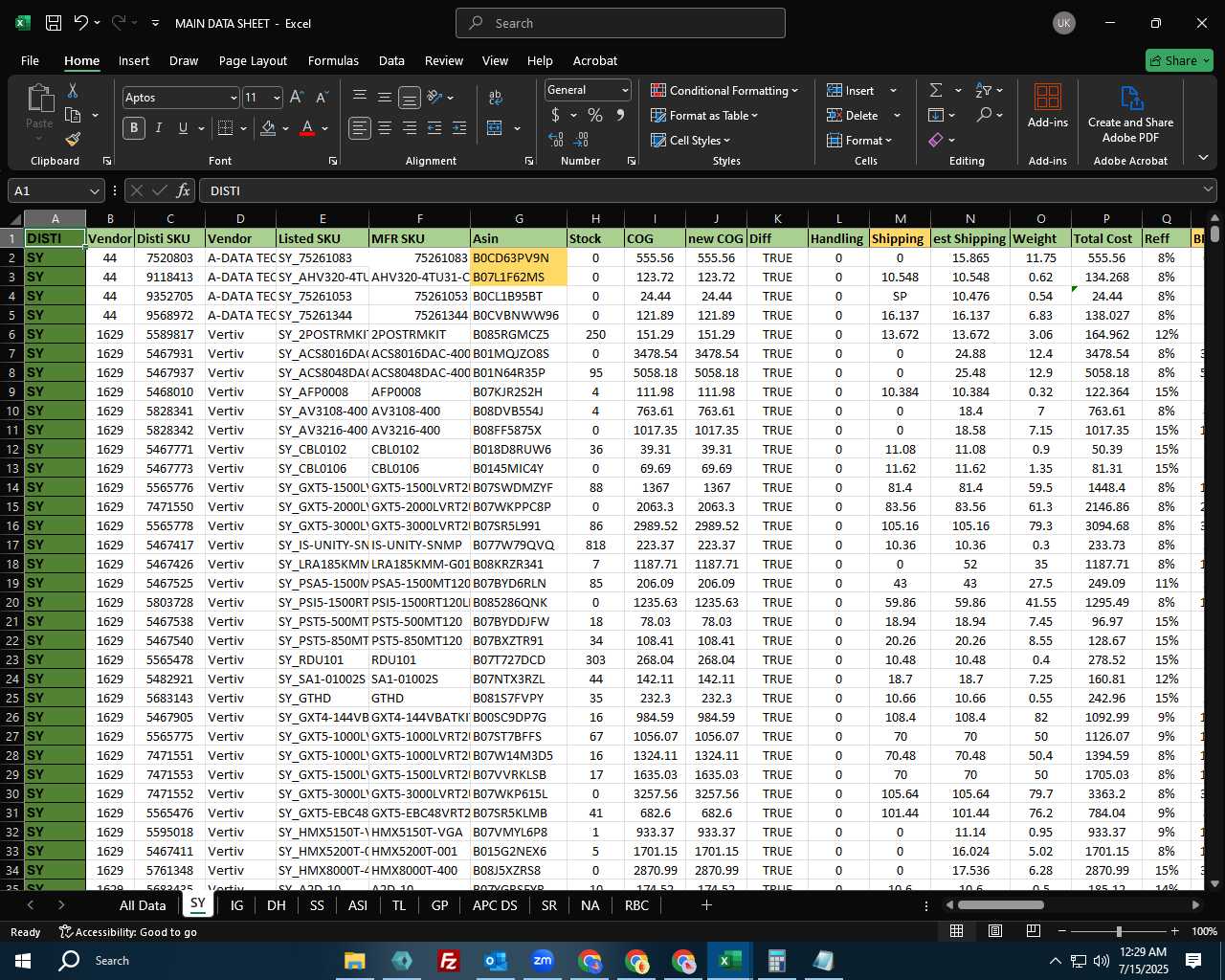Toggle Italic formatting
The width and height of the screenshot is (1225, 980).
pos(159,128)
